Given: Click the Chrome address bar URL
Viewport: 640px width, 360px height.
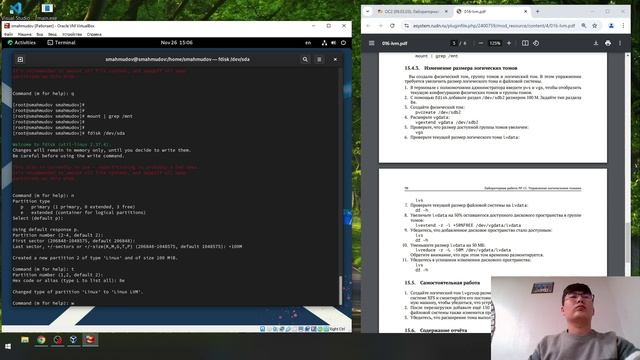Looking at the screenshot, I should [494, 25].
